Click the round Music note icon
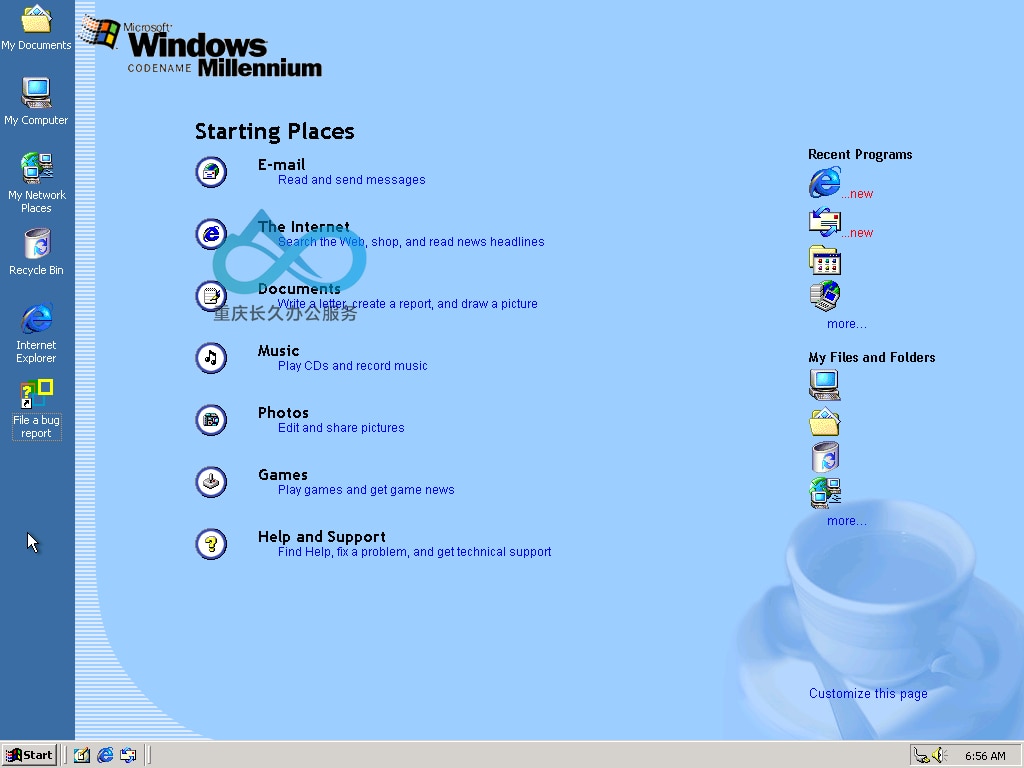 [x=211, y=358]
